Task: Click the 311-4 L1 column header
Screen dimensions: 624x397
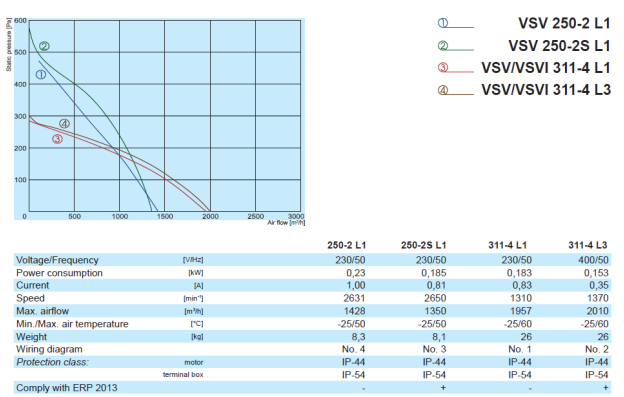Action: coord(508,245)
